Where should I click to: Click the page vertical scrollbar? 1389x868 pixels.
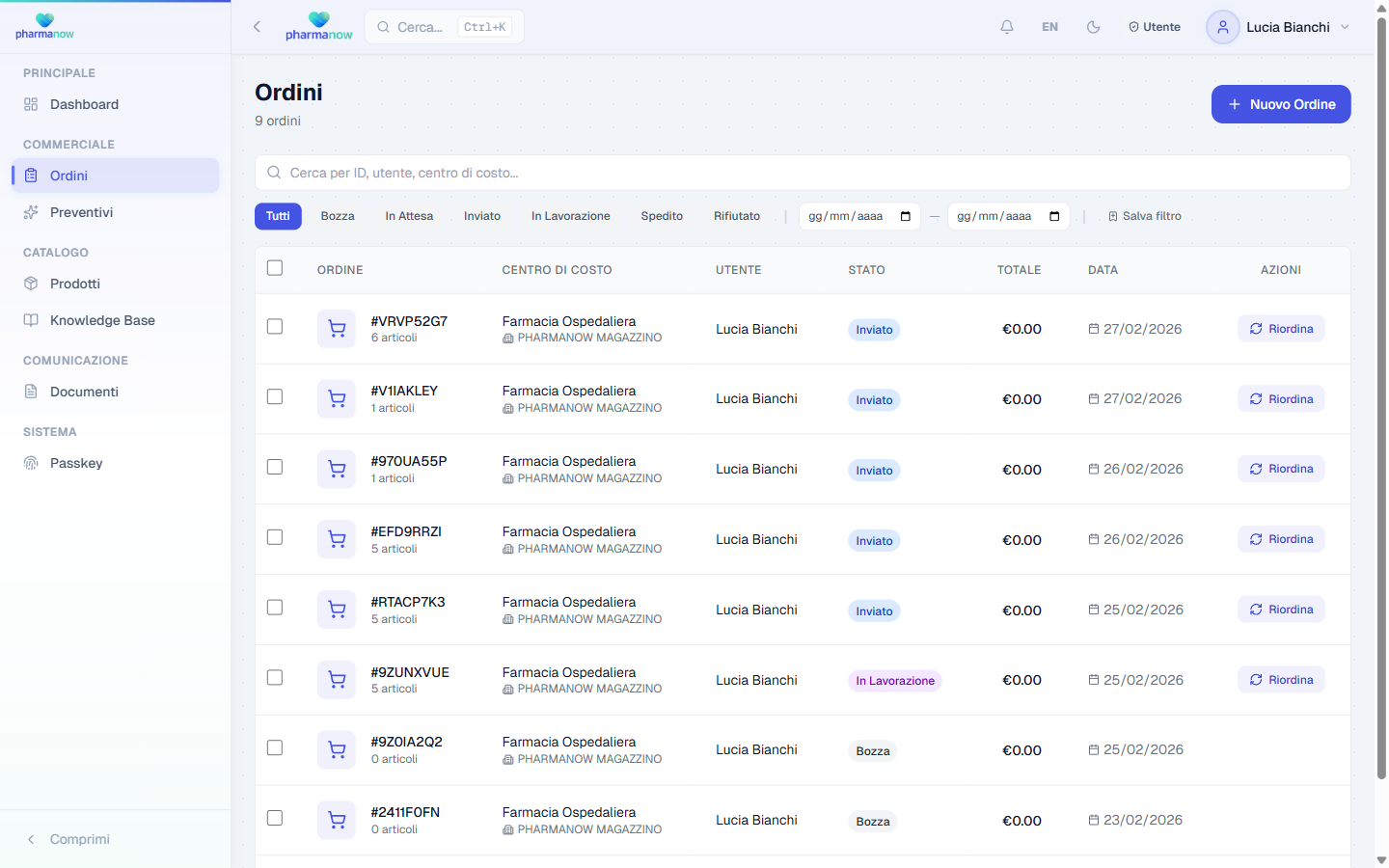click(x=1381, y=395)
